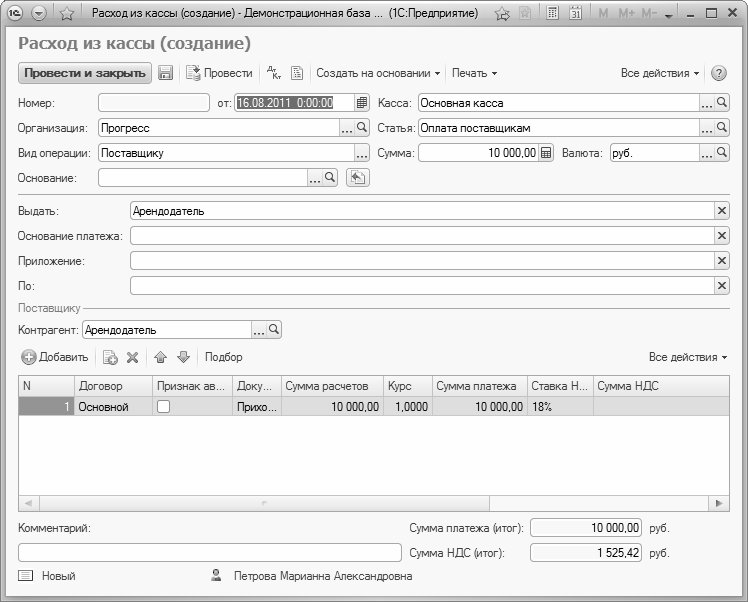Delete selected table row with X icon

click(x=132, y=357)
